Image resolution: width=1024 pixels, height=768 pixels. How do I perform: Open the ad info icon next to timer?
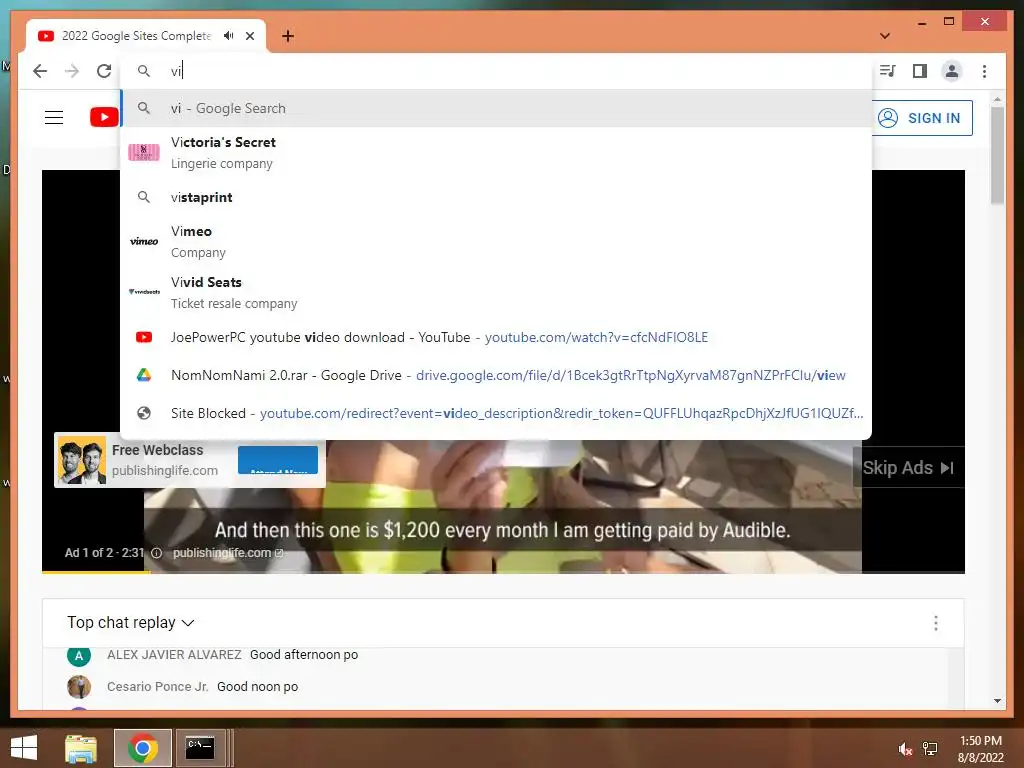[157, 553]
